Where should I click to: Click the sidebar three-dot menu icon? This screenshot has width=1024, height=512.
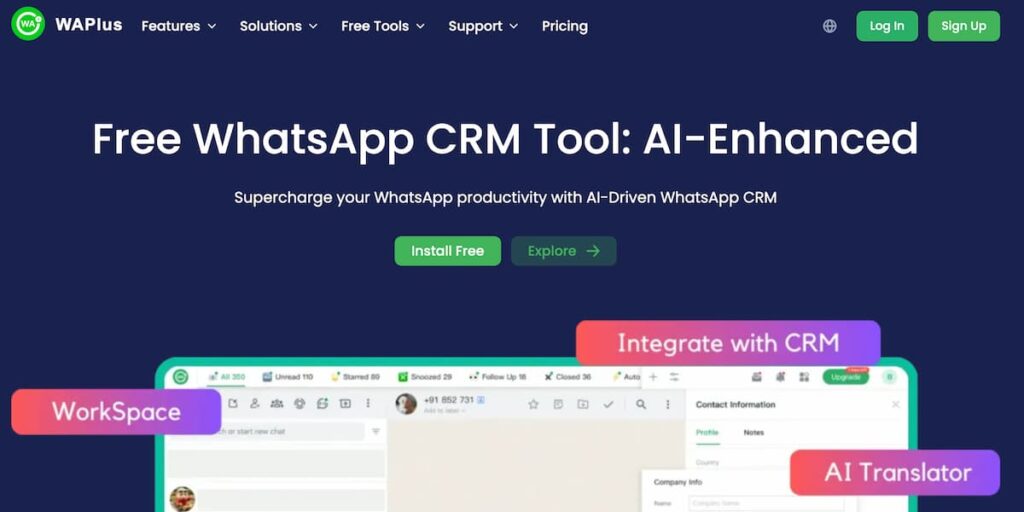pos(368,404)
